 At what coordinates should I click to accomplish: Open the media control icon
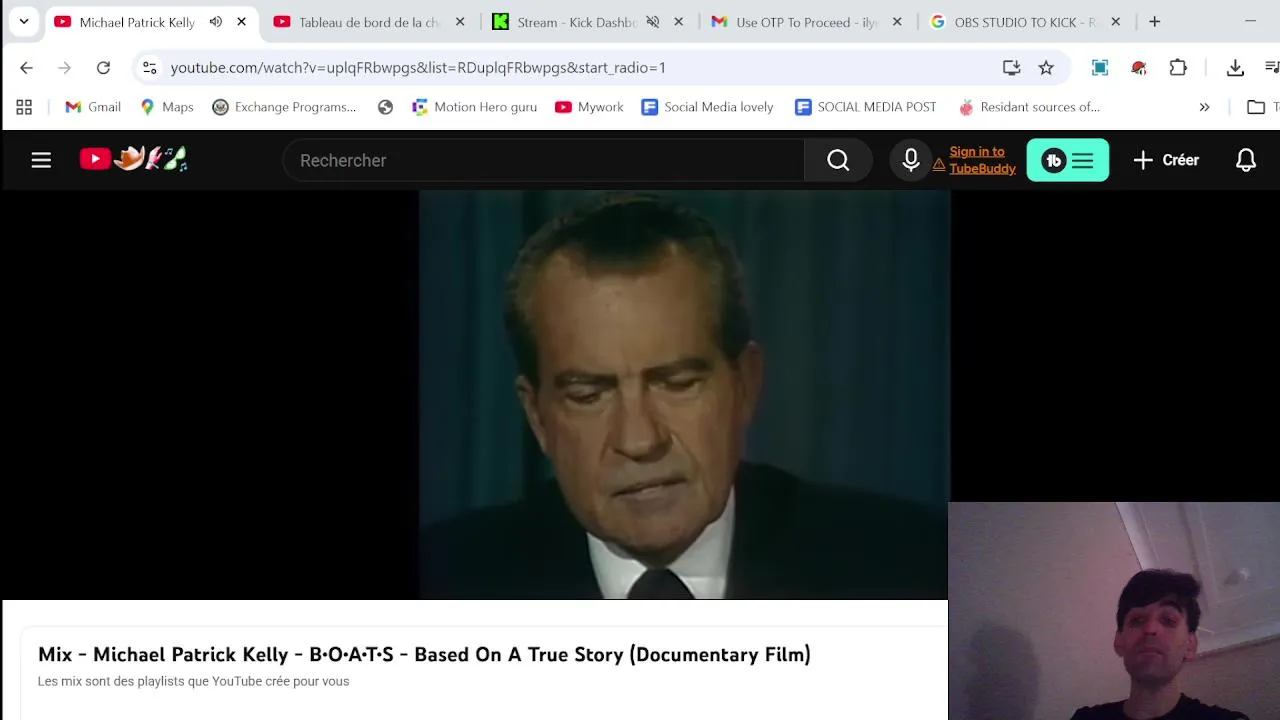(1272, 67)
